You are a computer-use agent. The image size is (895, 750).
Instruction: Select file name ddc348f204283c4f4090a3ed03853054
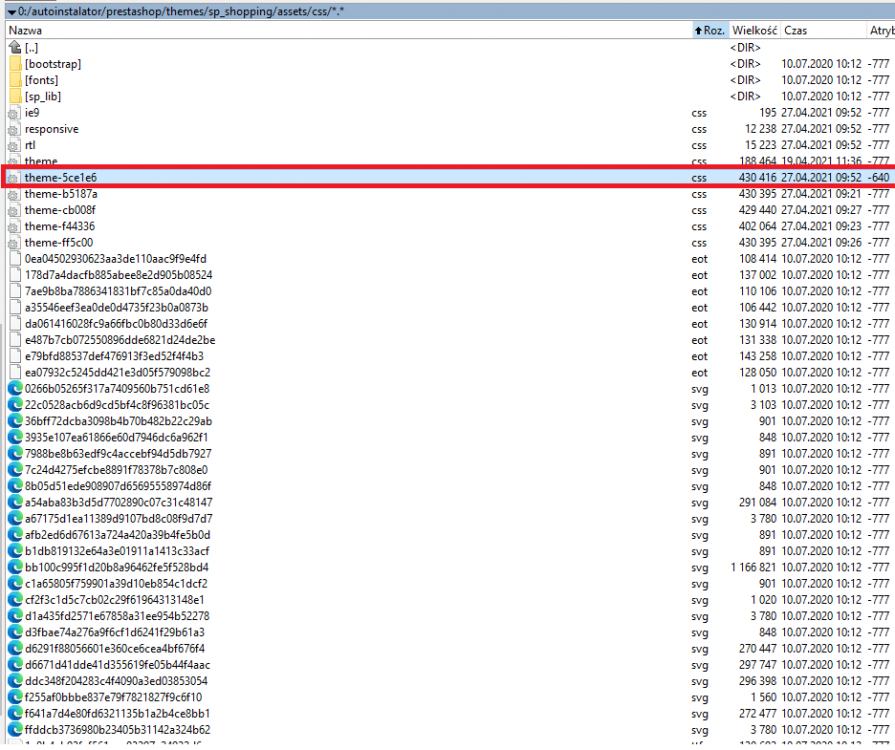click(x=116, y=682)
